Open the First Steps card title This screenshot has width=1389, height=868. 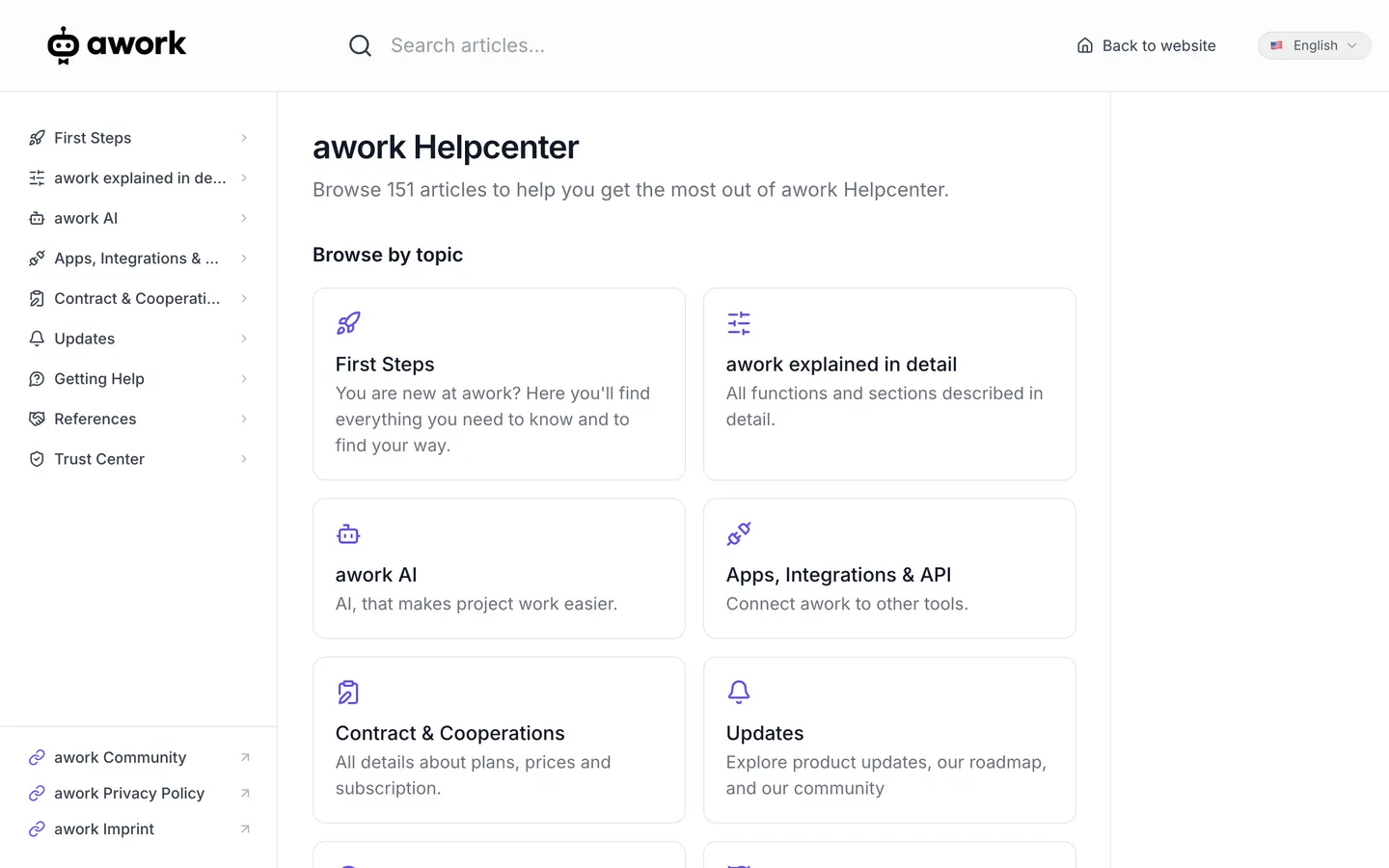[385, 365]
